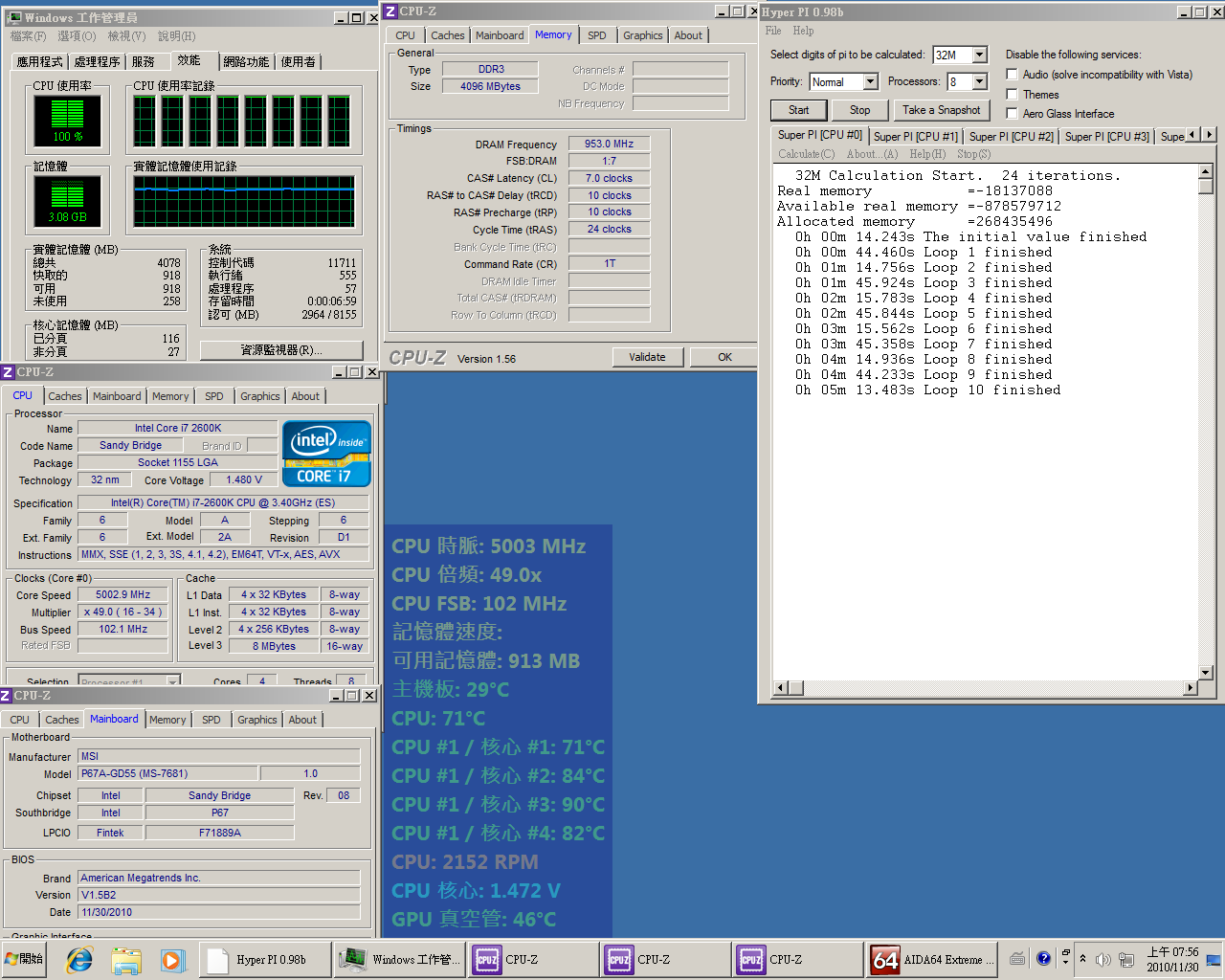
Task: Open the Hyper PI Help menu
Action: click(x=803, y=31)
